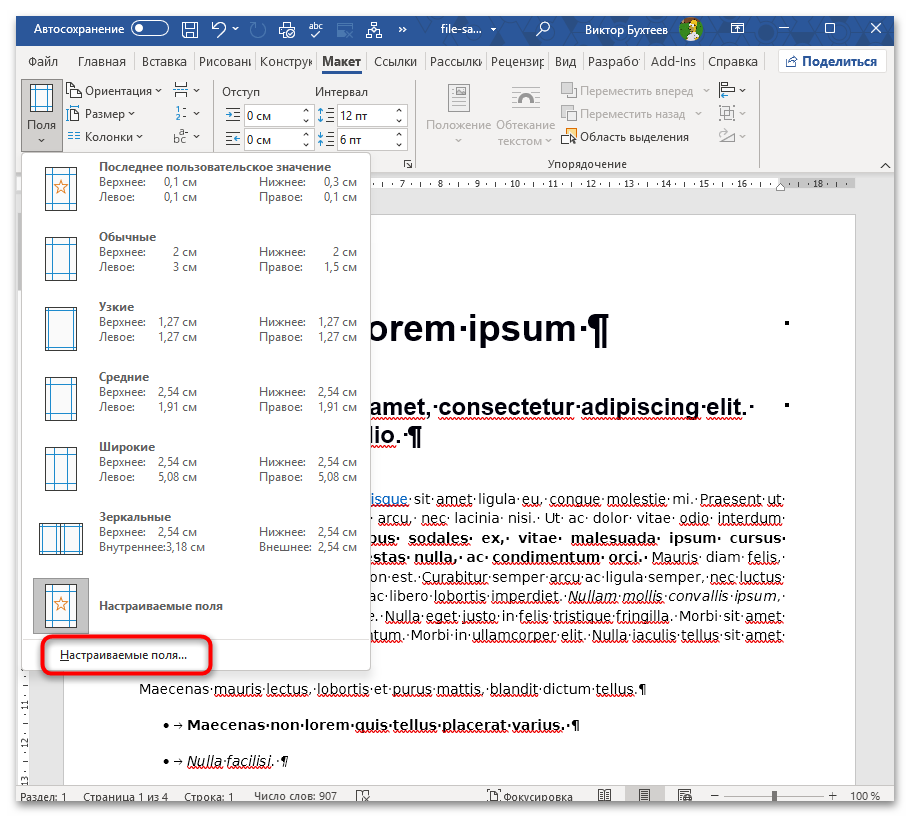Open the page breaks icon menu

pyautogui.click(x=186, y=91)
